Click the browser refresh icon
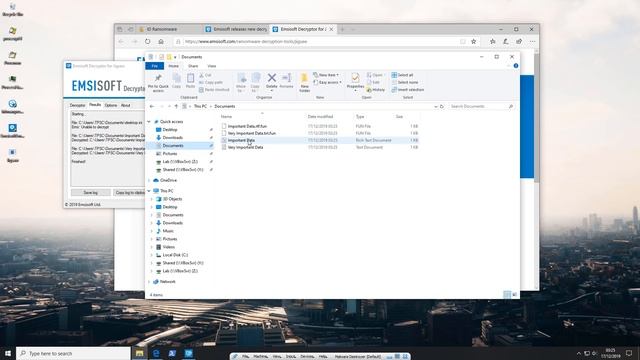Image resolution: width=640 pixels, height=360 pixels. point(148,42)
